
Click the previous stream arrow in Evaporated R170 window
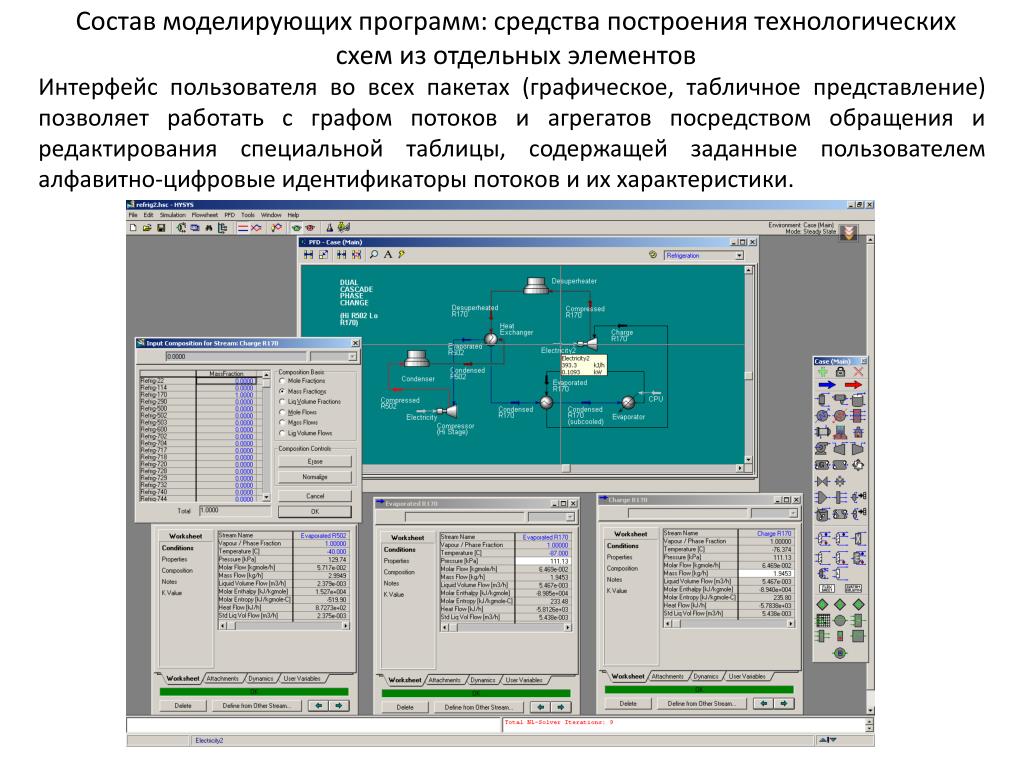pos(541,707)
